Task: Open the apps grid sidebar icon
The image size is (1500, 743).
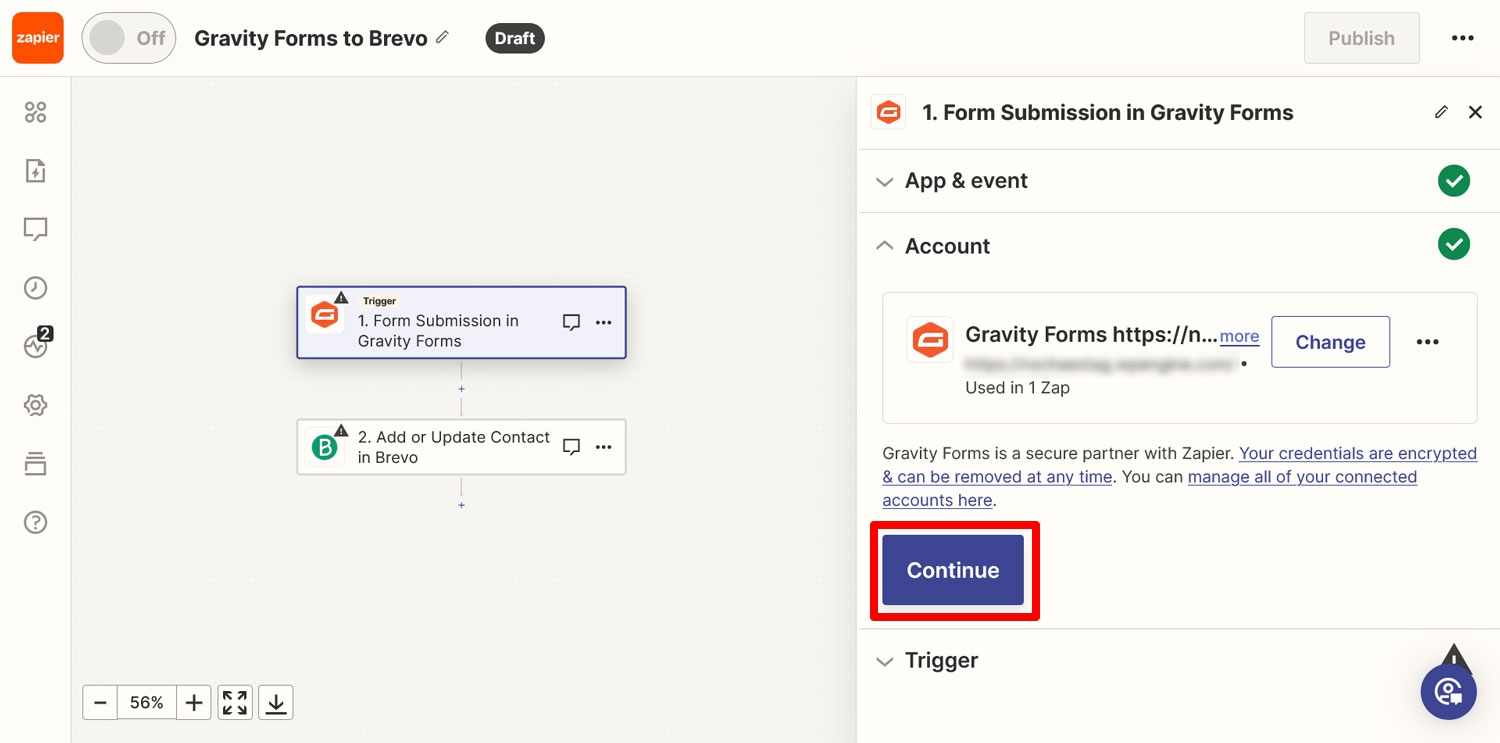Action: click(36, 112)
